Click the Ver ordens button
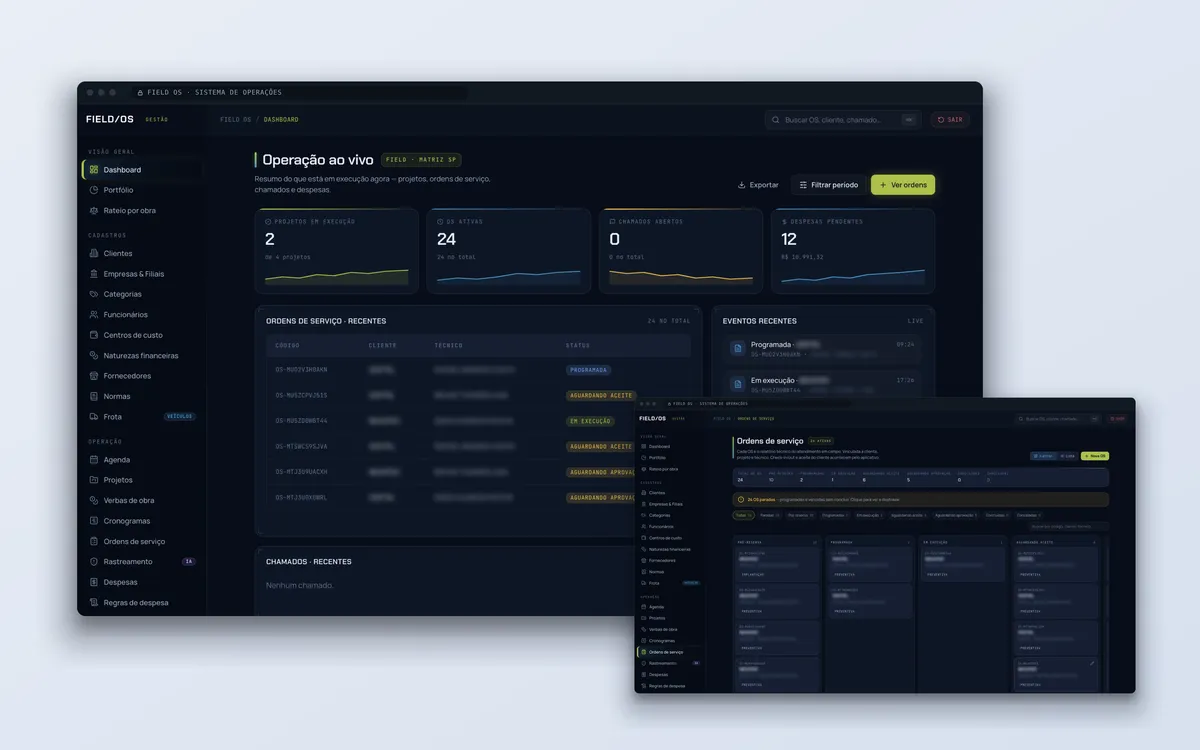The image size is (1200, 750). point(903,185)
